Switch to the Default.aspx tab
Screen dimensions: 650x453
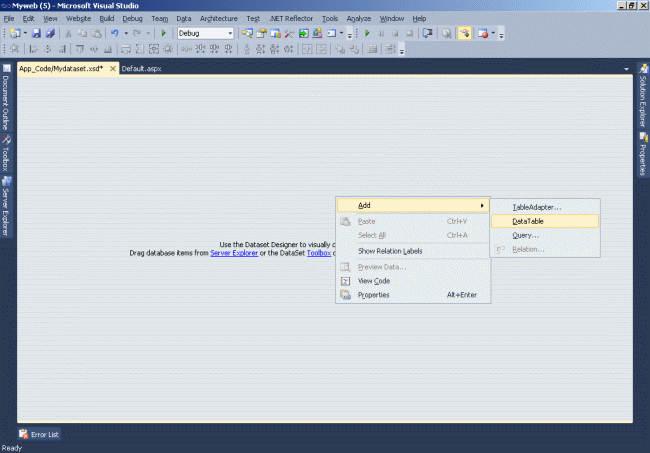[141, 69]
